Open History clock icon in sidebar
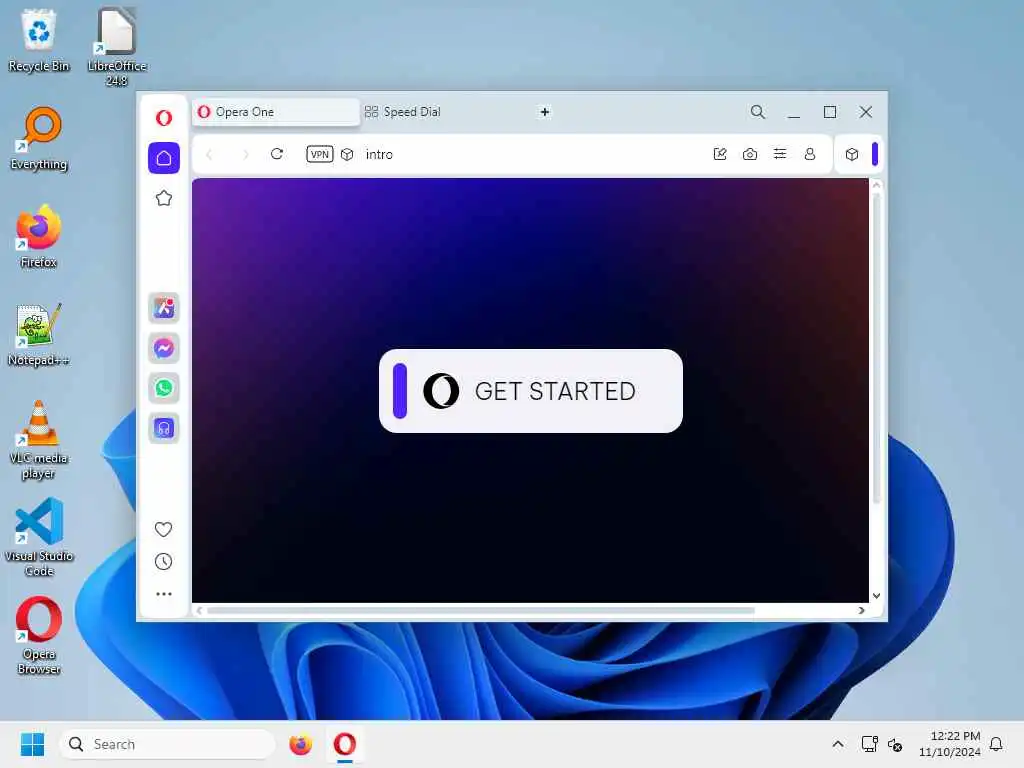Viewport: 1024px width, 768px height. pos(163,562)
